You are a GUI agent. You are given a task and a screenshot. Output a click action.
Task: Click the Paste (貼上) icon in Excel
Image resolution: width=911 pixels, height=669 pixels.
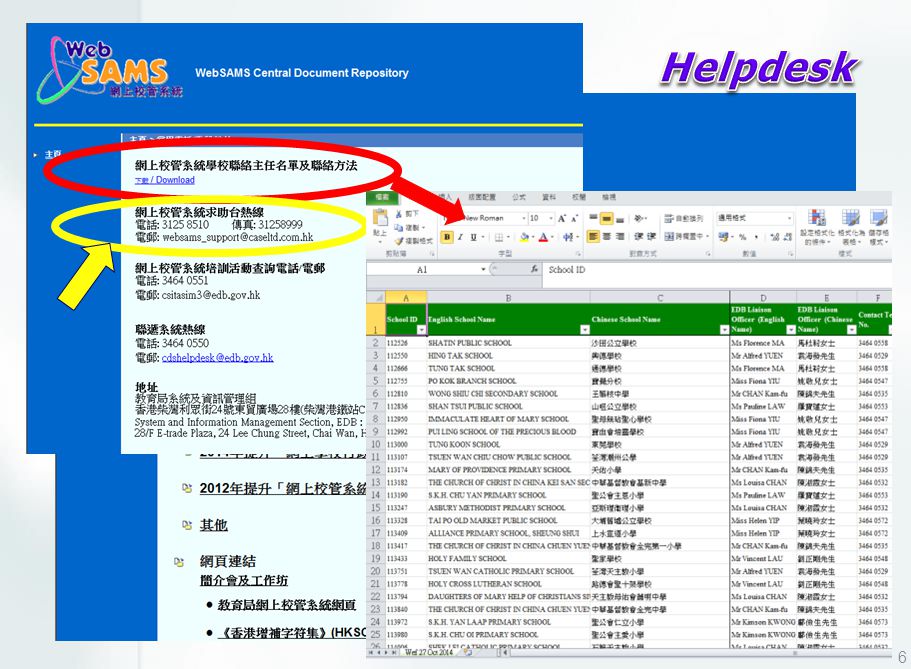[381, 218]
